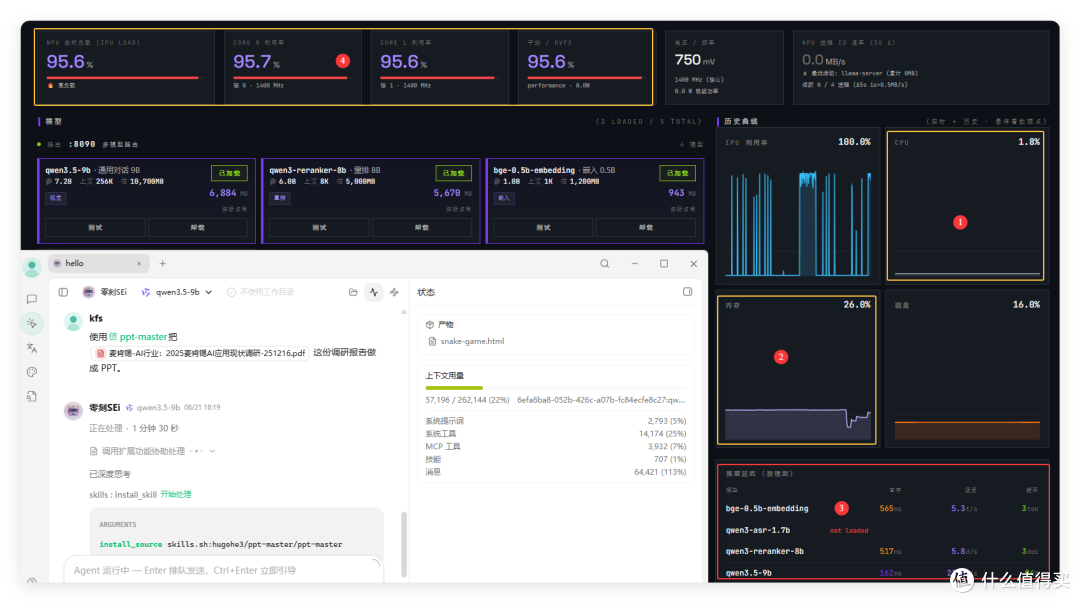Click the 系统工具 14,174 (25%) row
This screenshot has width=1080, height=603.
555,433
